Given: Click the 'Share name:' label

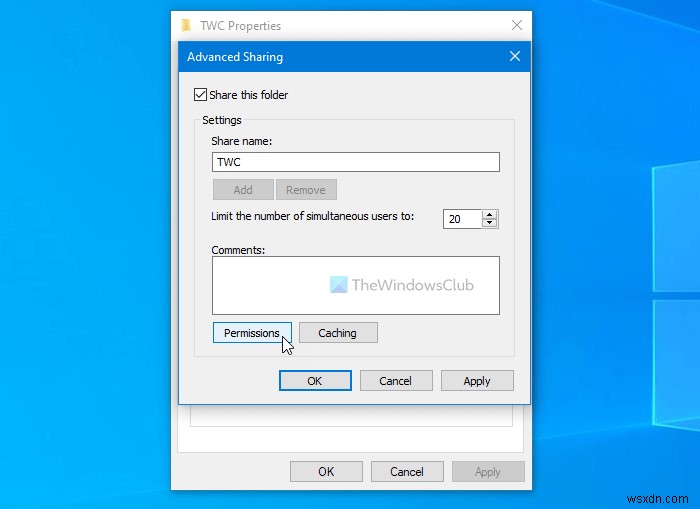Looking at the screenshot, I should tap(242, 141).
